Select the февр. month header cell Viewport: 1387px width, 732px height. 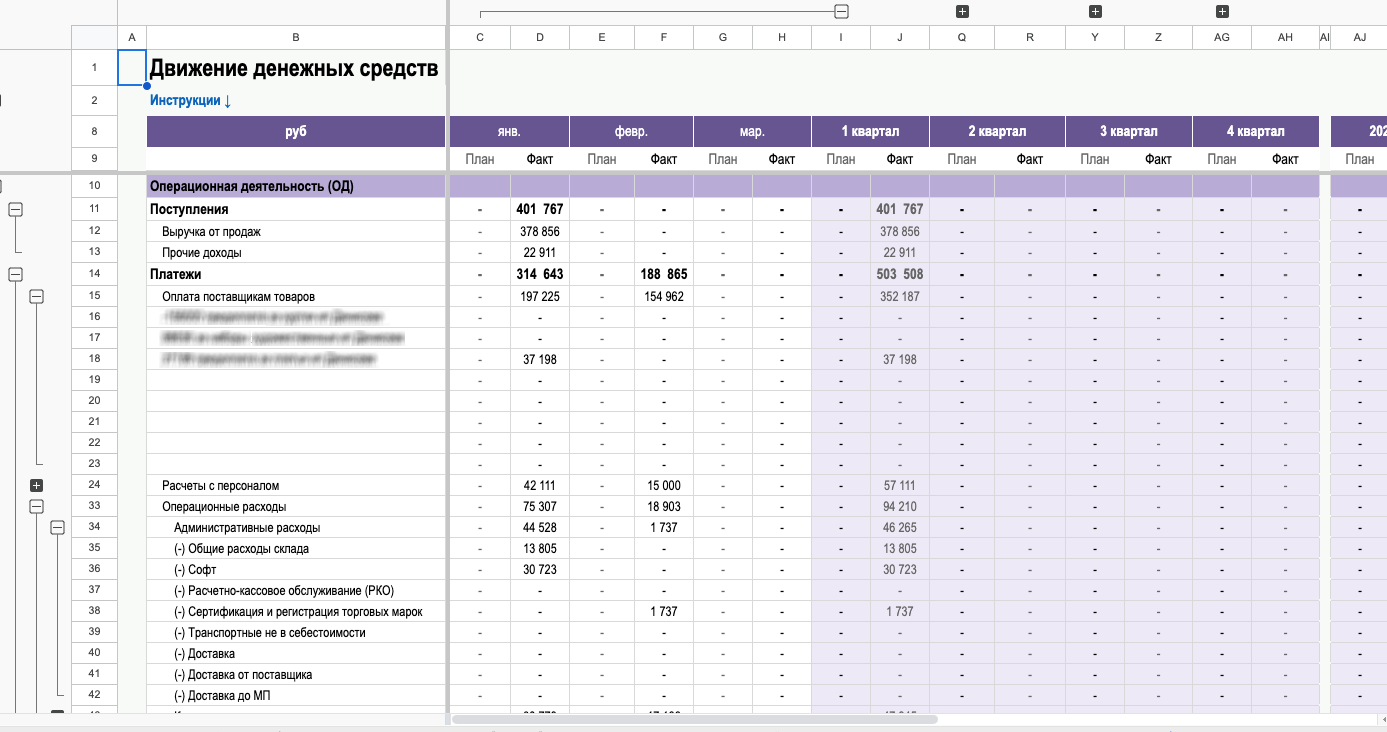[631, 131]
